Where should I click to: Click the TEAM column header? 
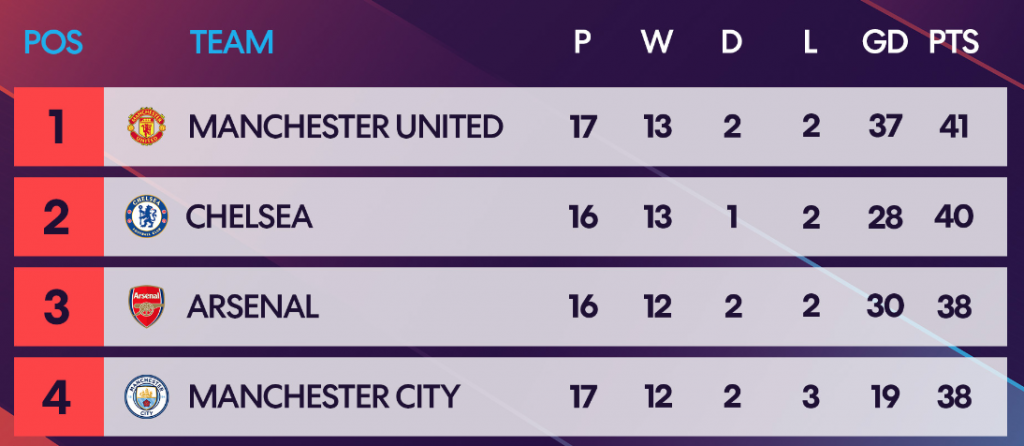tap(231, 43)
